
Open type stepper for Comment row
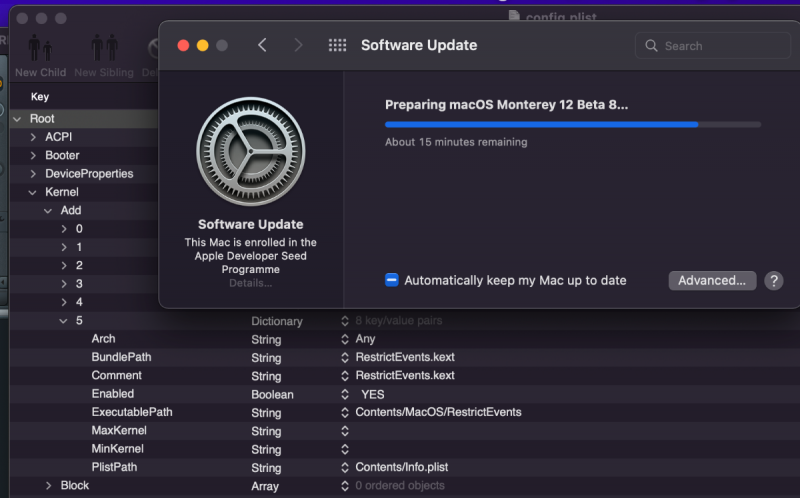tap(345, 376)
